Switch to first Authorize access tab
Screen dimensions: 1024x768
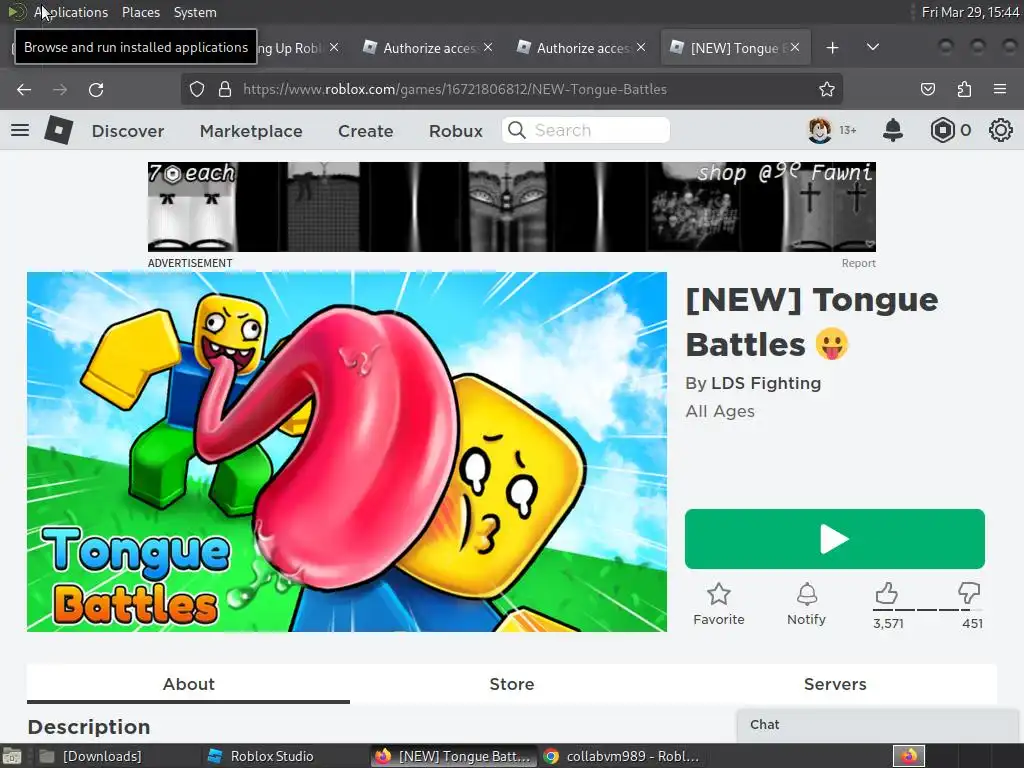[x=429, y=48]
